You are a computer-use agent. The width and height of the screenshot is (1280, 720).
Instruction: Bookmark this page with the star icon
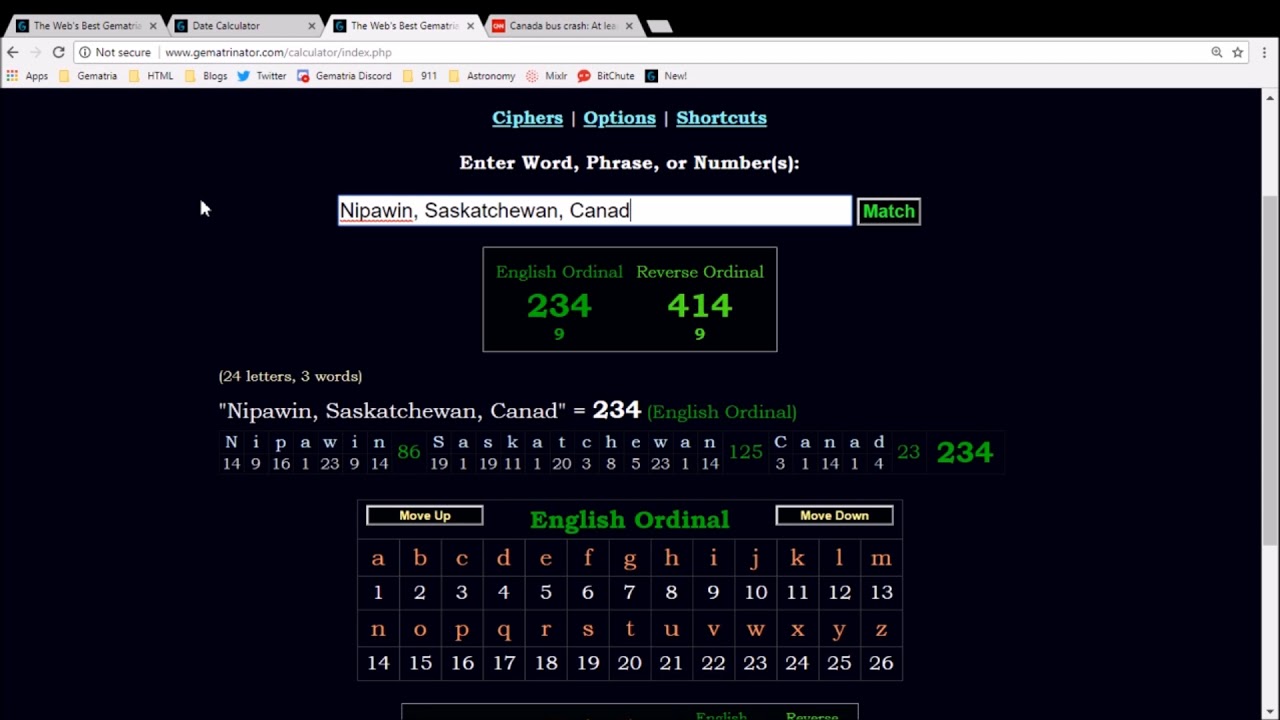pyautogui.click(x=1237, y=52)
